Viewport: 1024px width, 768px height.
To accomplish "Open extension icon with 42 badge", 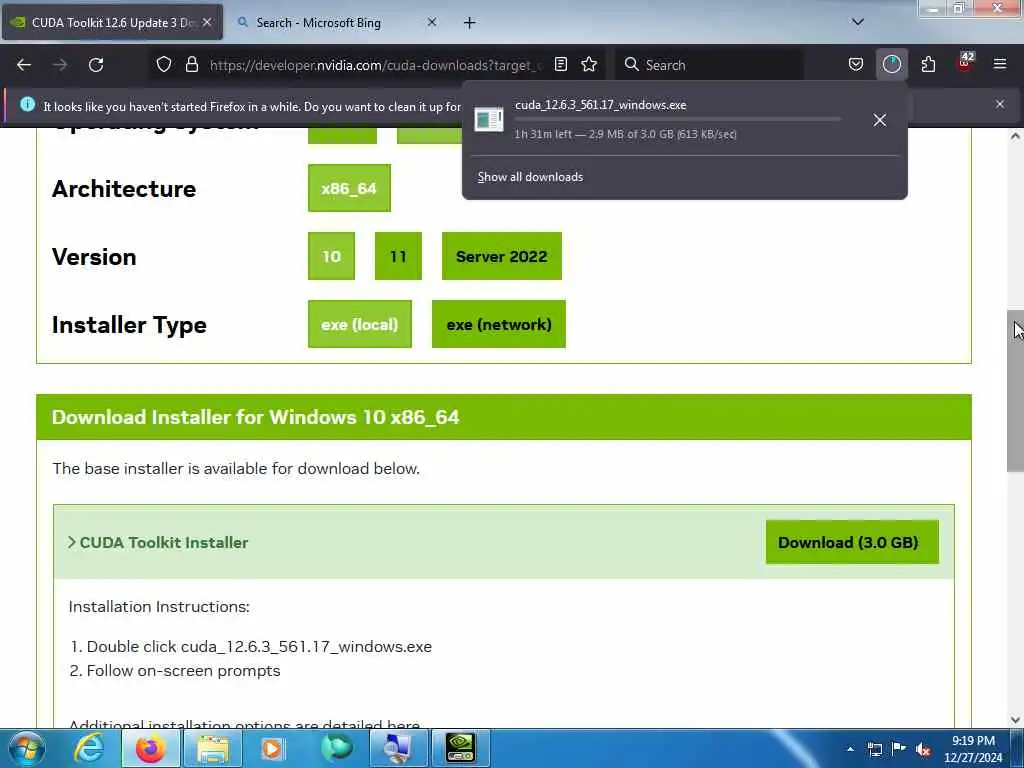I will (x=966, y=63).
